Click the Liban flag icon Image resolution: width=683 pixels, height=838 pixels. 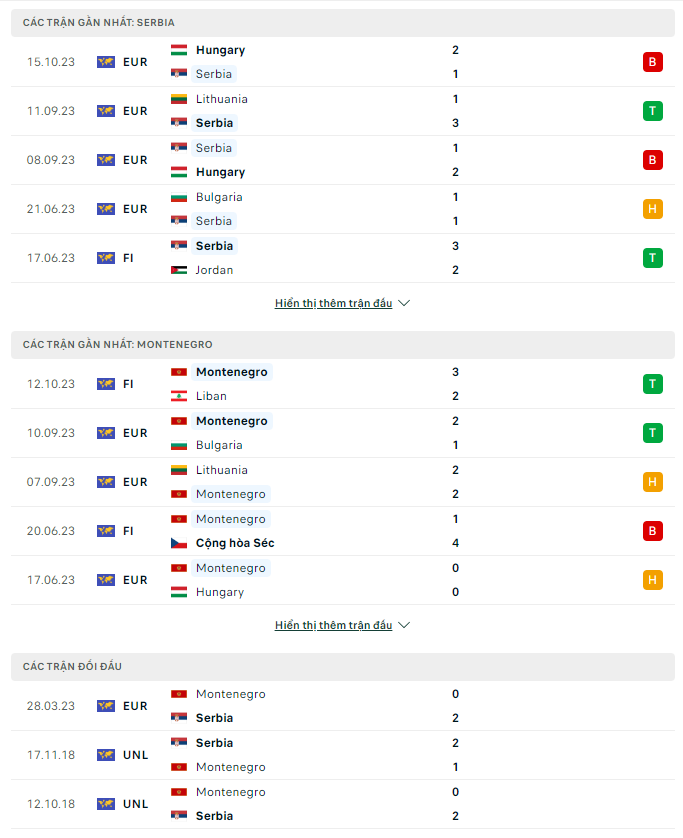click(179, 396)
